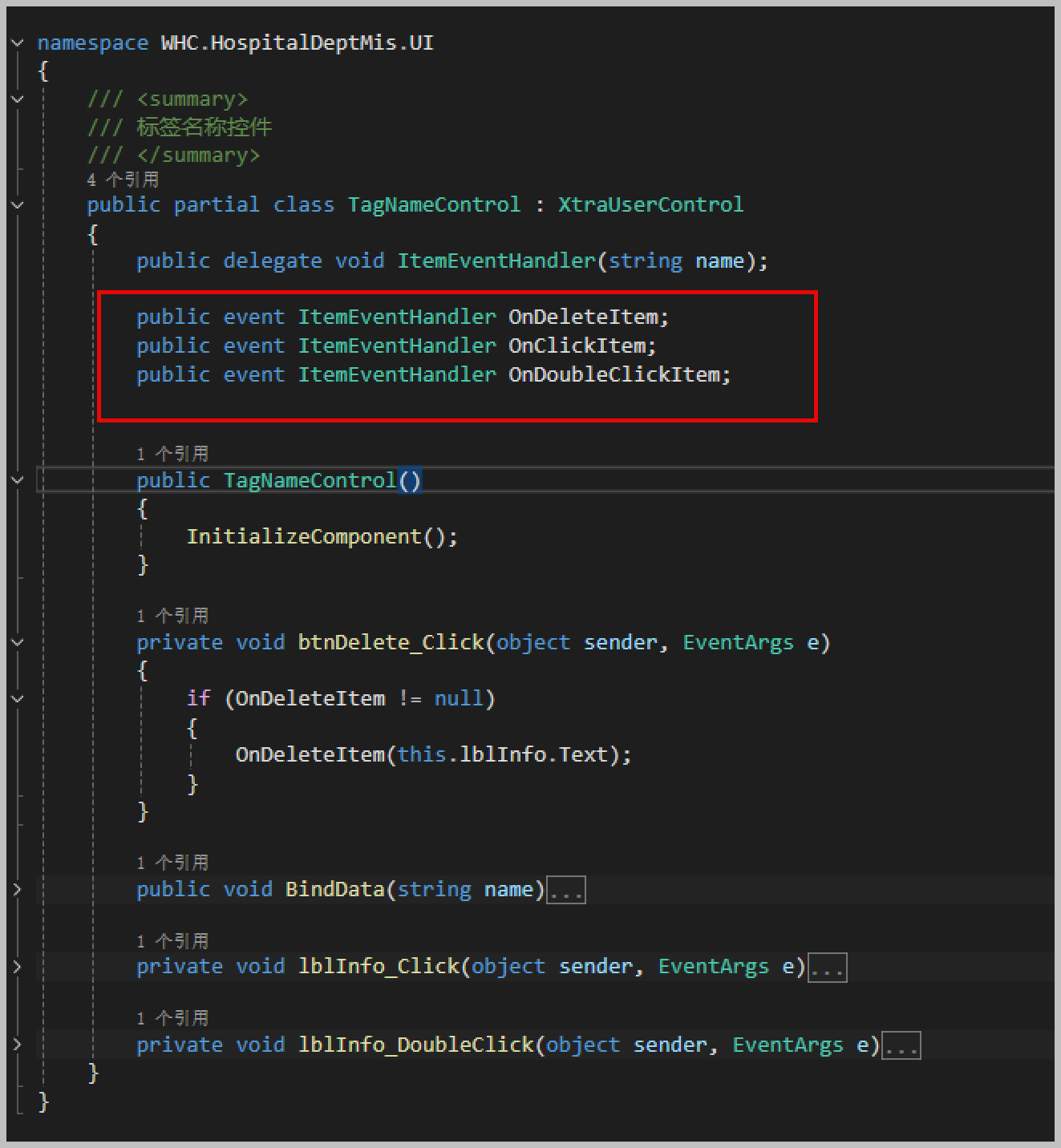The height and width of the screenshot is (1148, 1061).
Task: Click 'this' in the OnDeleteItem call
Action: tap(422, 755)
